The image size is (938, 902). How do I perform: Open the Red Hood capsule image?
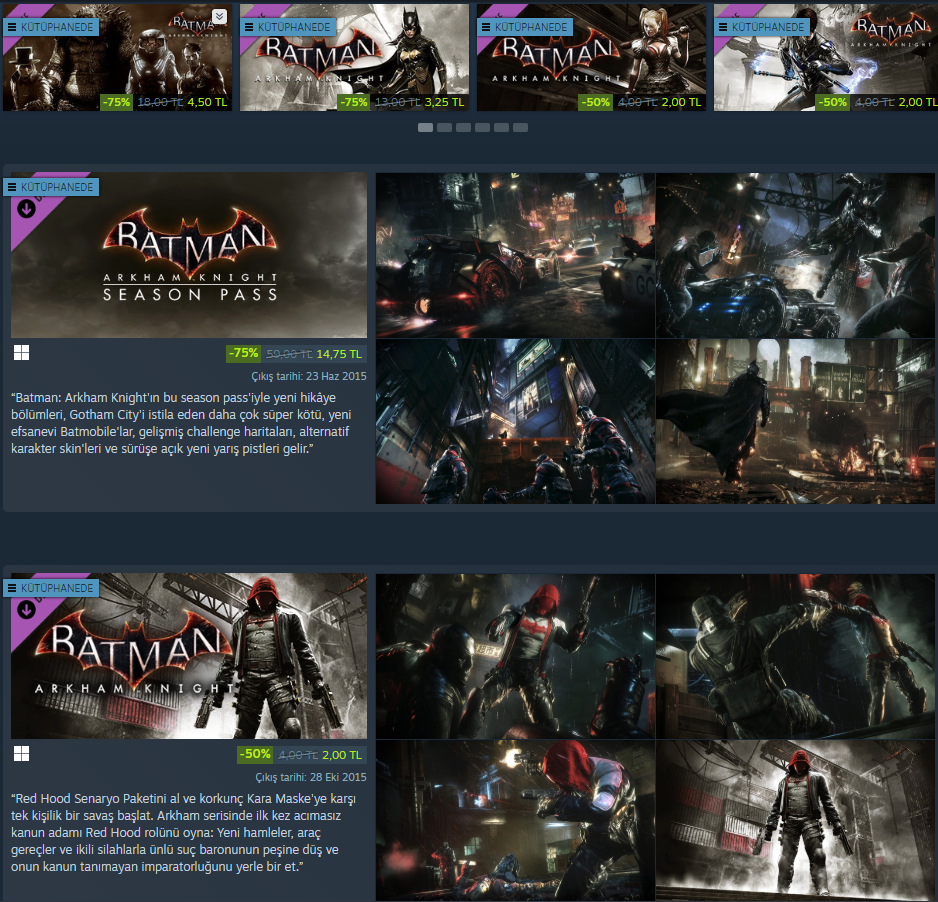(189, 656)
